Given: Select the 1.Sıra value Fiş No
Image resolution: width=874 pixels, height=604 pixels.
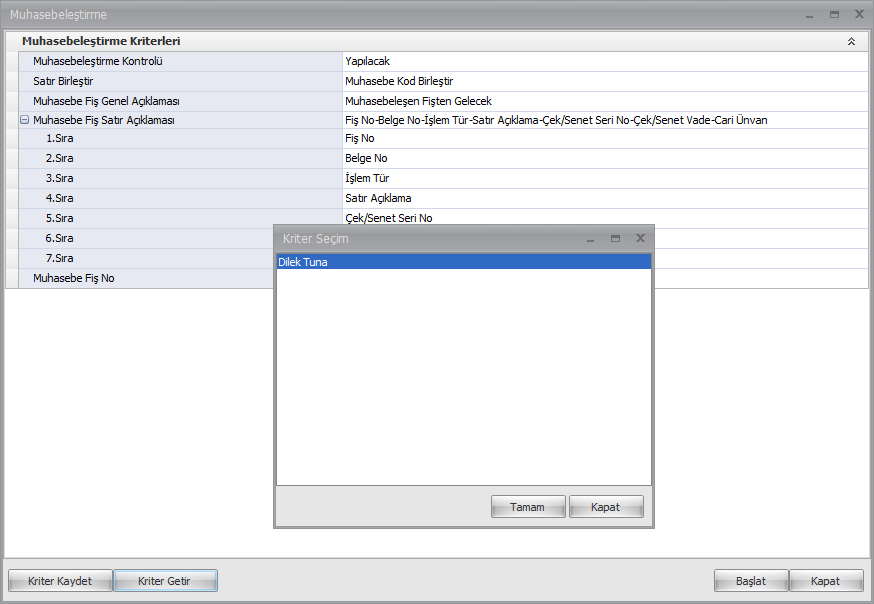Looking at the screenshot, I should coord(604,138).
